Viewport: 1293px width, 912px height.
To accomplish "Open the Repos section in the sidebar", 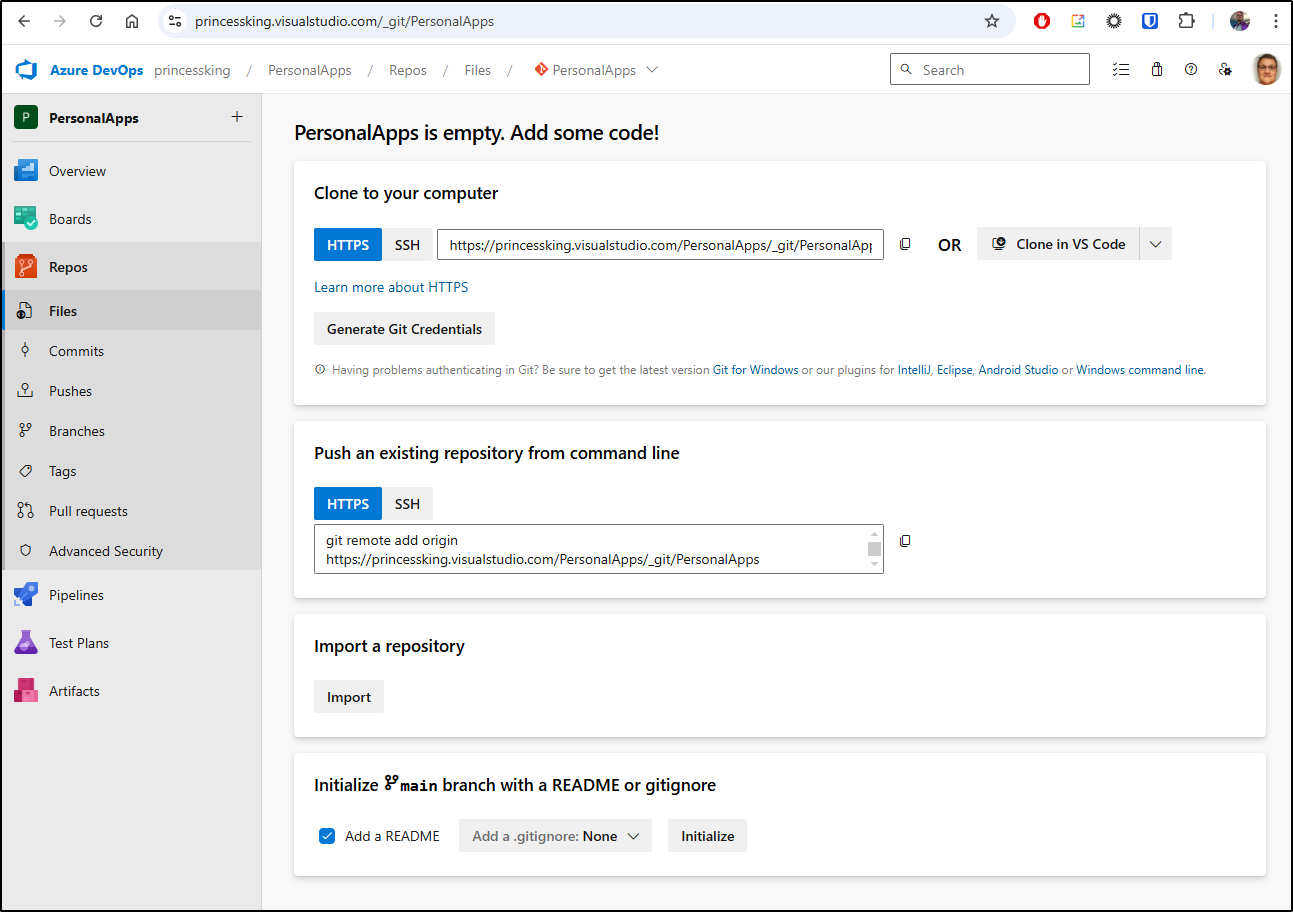I will click(131, 267).
